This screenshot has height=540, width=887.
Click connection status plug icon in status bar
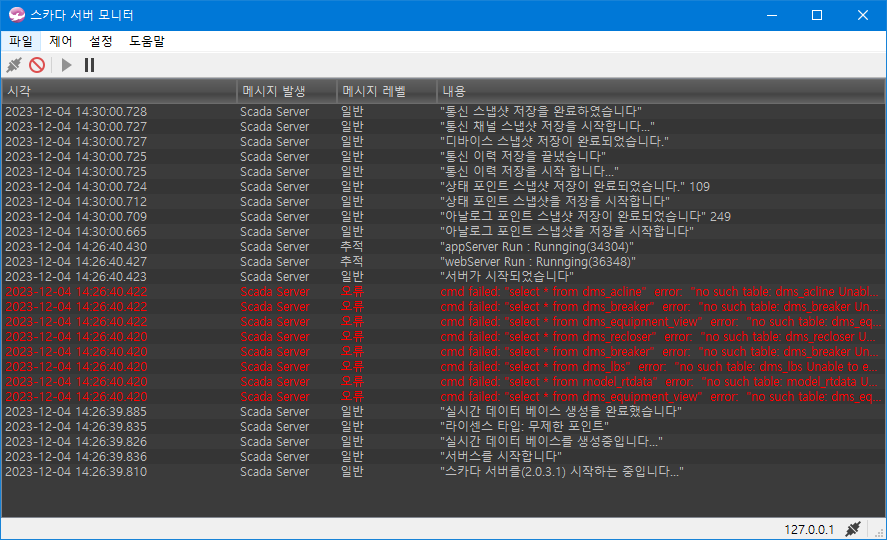[853, 529]
